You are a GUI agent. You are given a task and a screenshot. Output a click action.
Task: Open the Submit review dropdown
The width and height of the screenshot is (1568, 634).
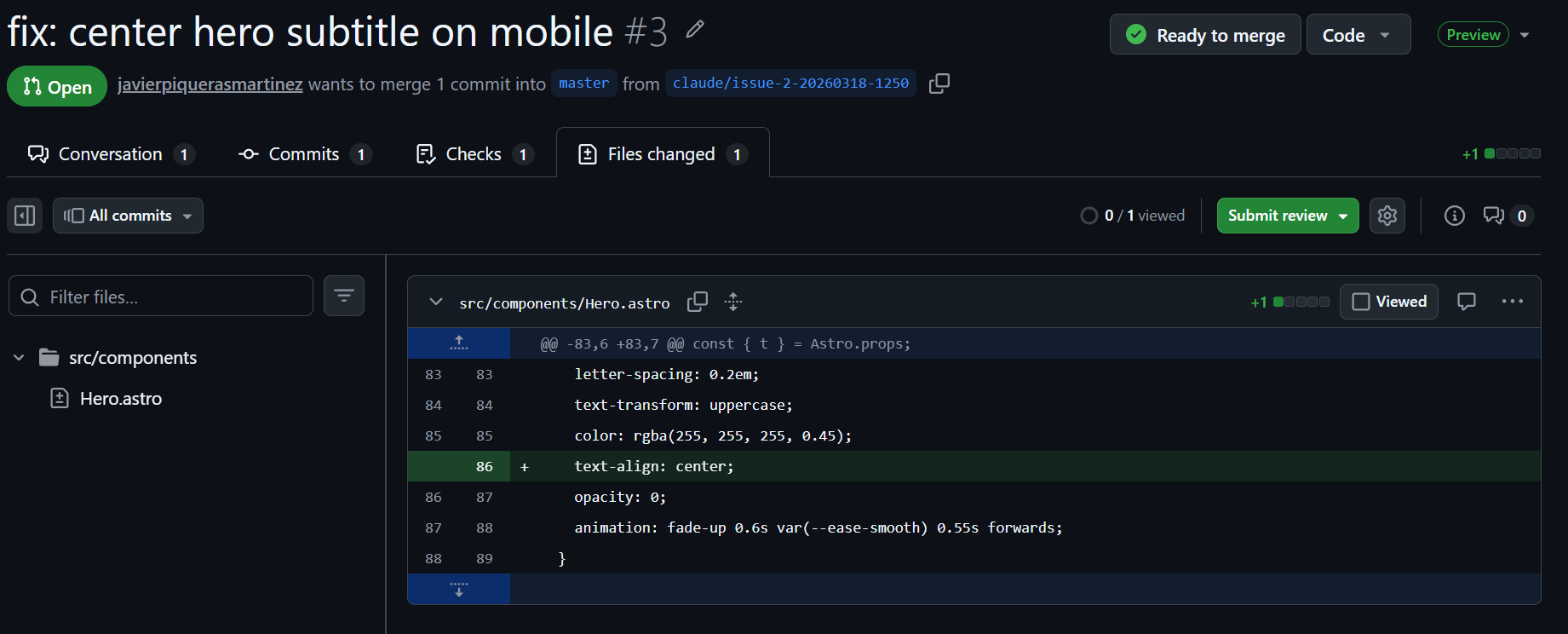tap(1288, 216)
